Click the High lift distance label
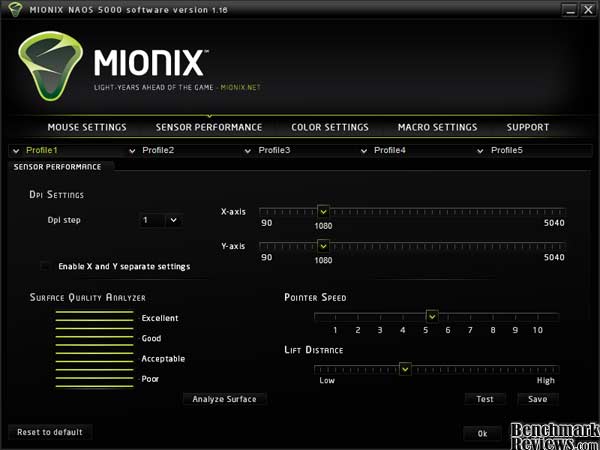This screenshot has width=600, height=450. click(x=546, y=381)
